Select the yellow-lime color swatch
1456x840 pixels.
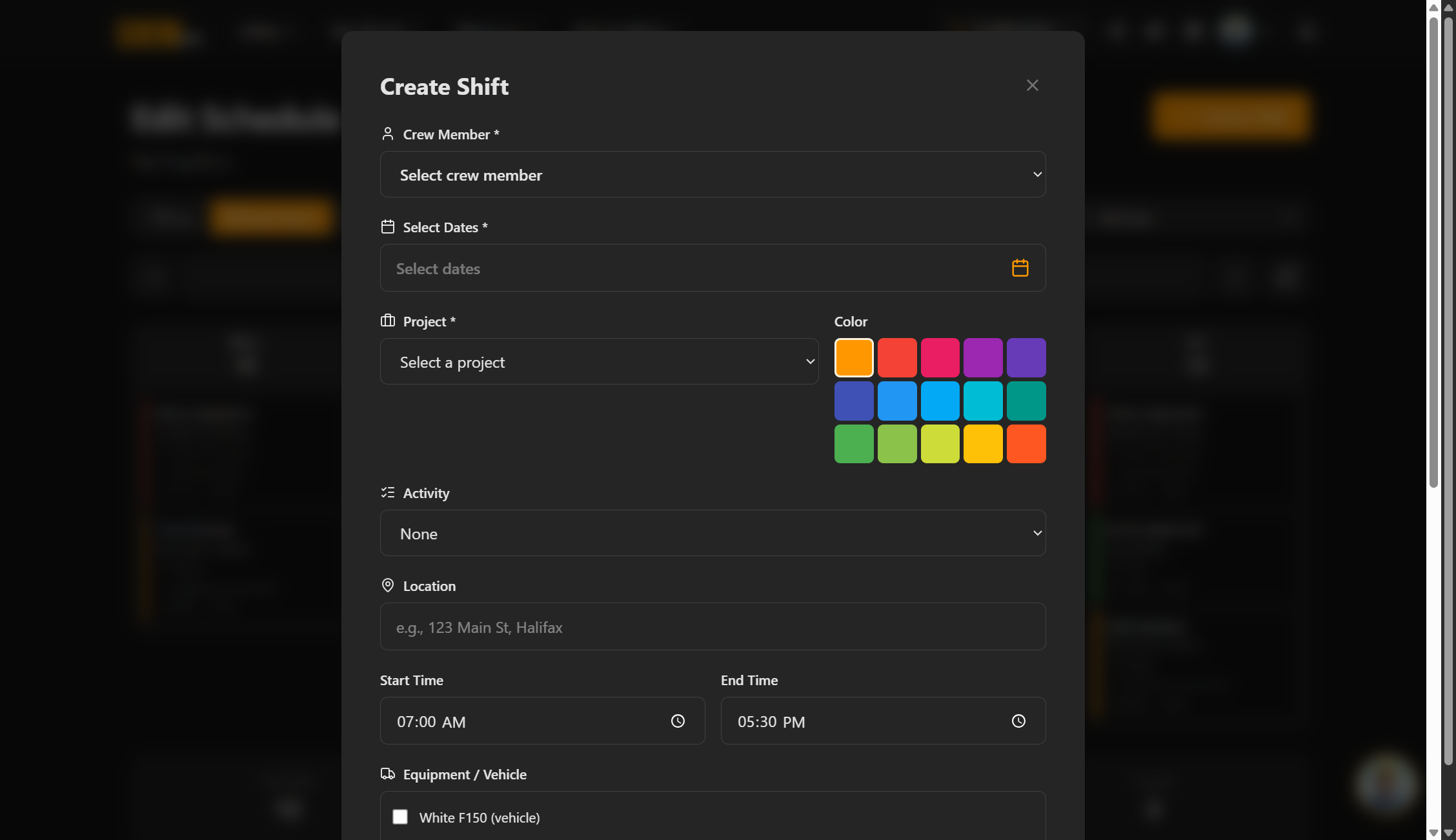click(x=940, y=444)
